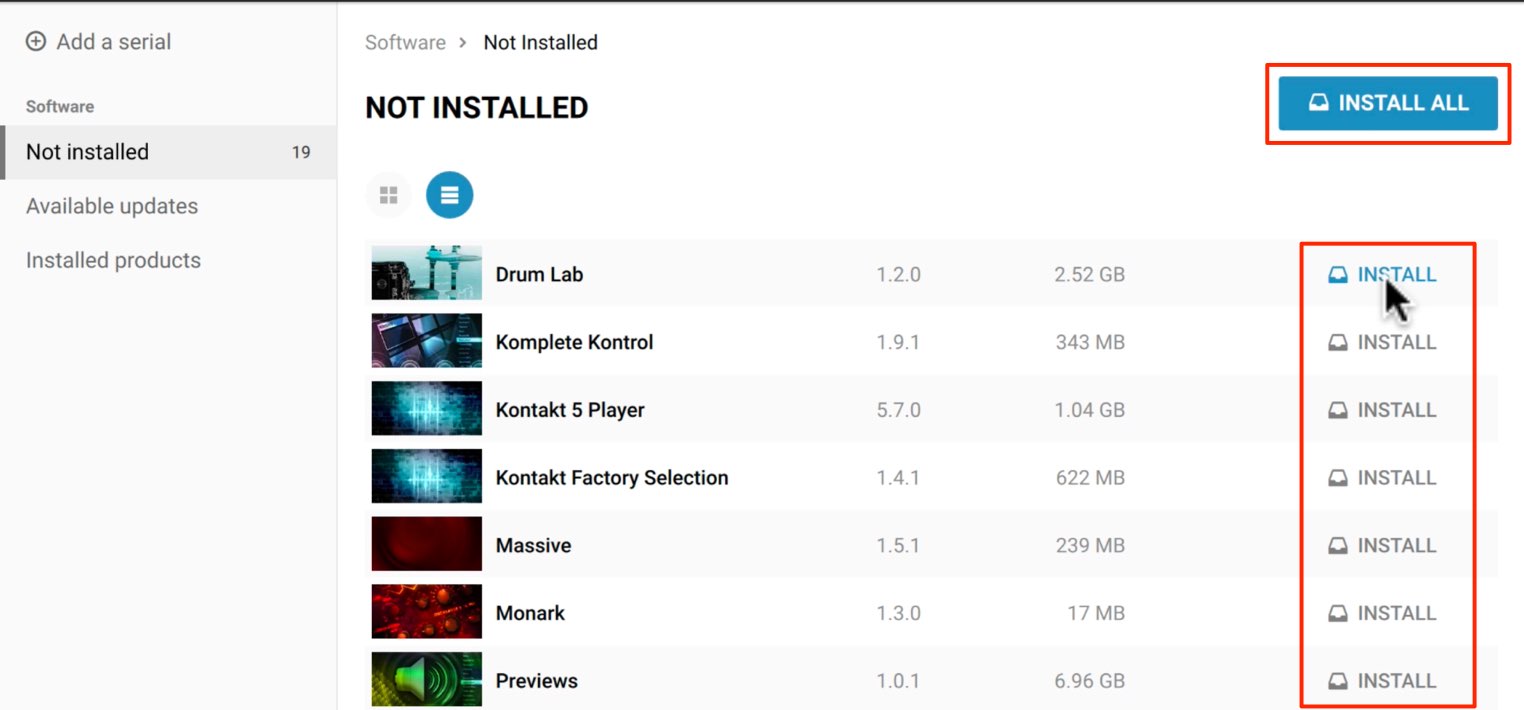Click the Drum Lab product name
This screenshot has width=1524, height=710.
click(539, 274)
